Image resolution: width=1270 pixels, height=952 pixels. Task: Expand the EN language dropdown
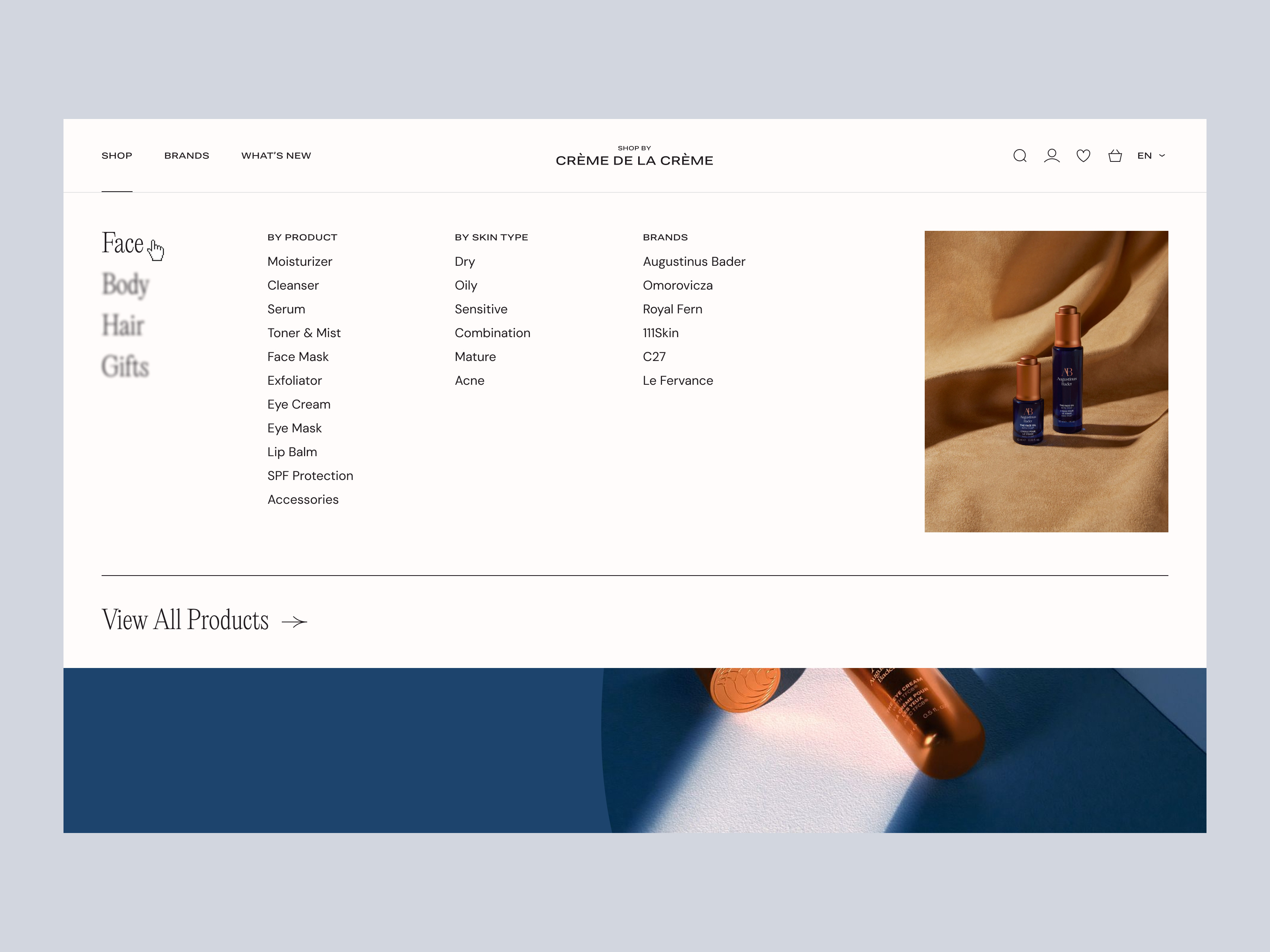tap(1150, 155)
